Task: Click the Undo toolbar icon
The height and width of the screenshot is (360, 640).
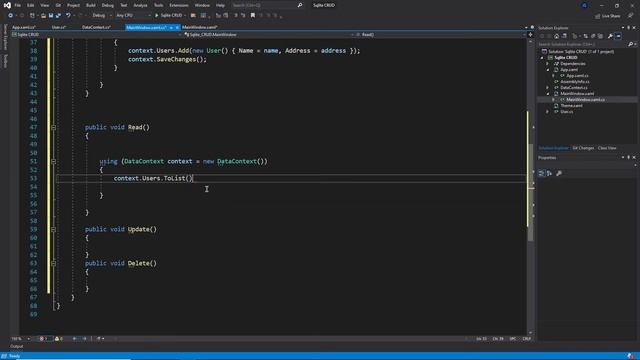Action: (x=68, y=16)
